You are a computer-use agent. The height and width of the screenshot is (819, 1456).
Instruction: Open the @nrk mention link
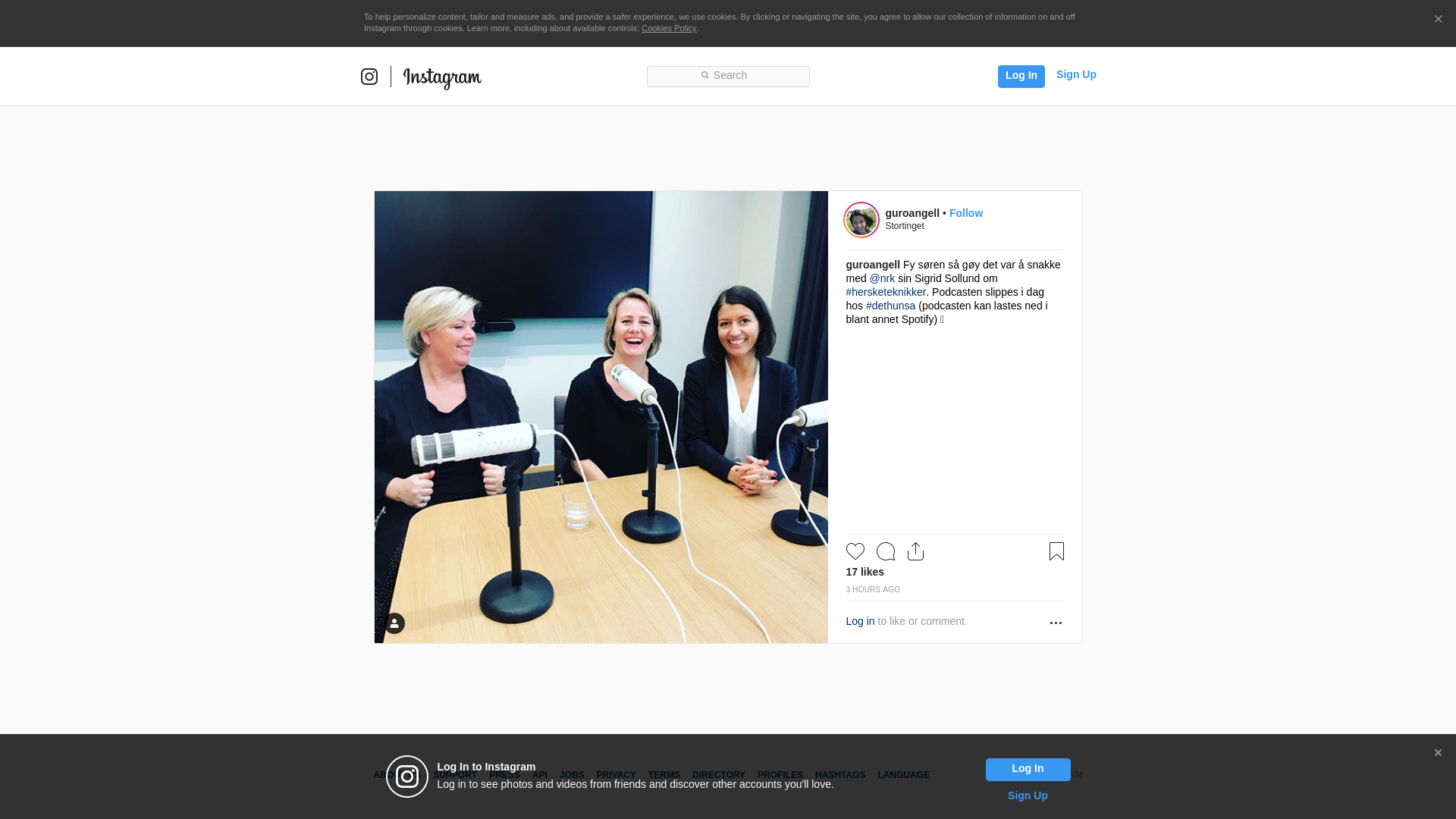point(882,278)
